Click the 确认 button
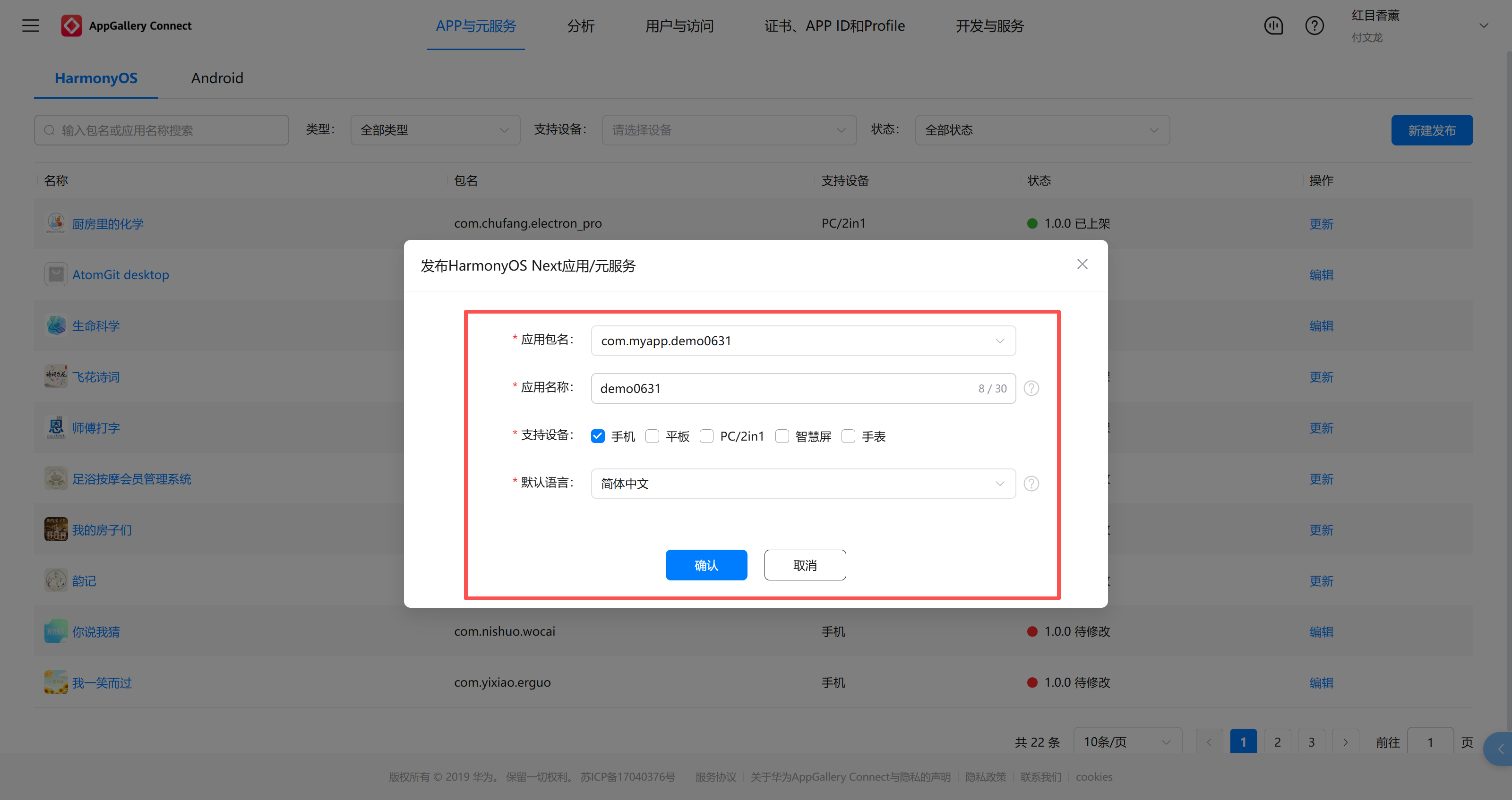Screen dimensions: 1512x800 (706, 565)
